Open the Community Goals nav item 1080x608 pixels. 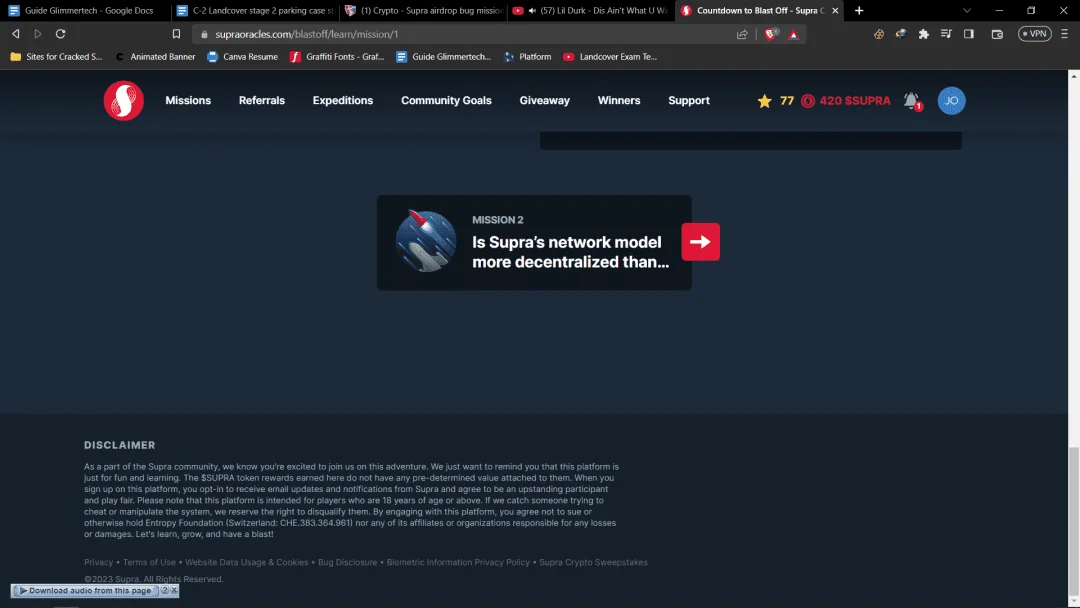click(446, 101)
